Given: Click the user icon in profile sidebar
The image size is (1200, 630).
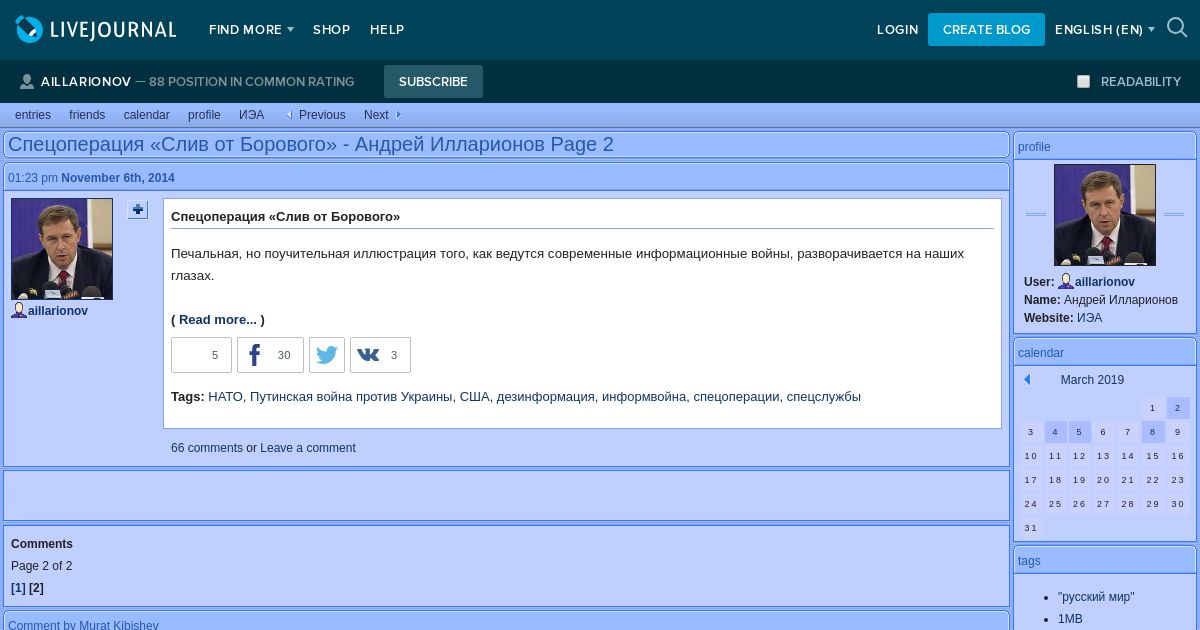Looking at the screenshot, I should [1066, 282].
